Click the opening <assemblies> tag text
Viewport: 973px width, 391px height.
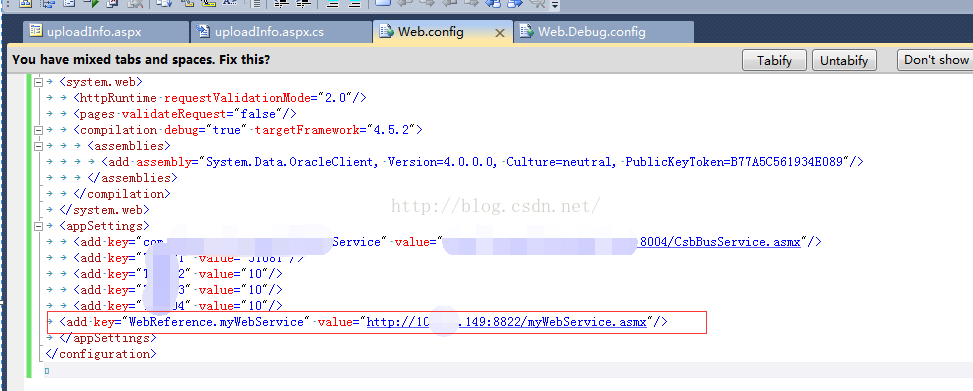coord(128,146)
